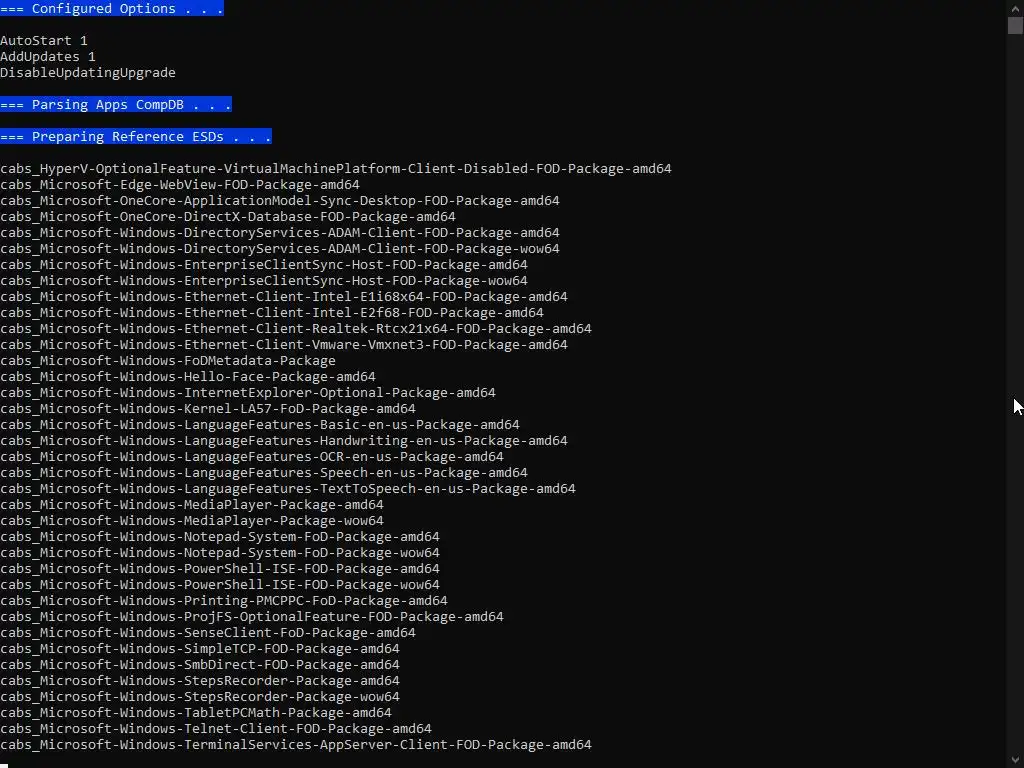Click the 'AddUpdates 1' line
This screenshot has width=1024, height=768.
[48, 57]
